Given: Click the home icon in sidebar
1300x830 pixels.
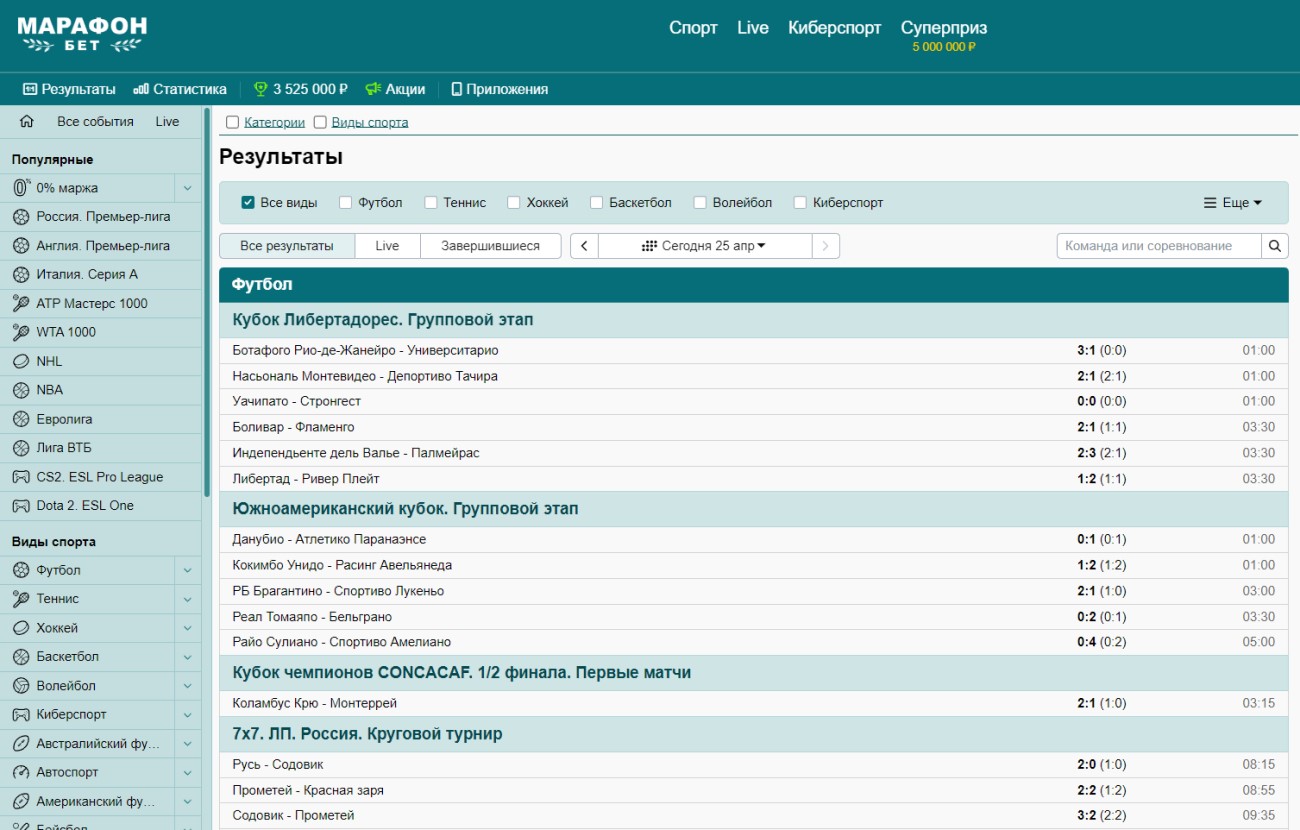Looking at the screenshot, I should pos(27,122).
